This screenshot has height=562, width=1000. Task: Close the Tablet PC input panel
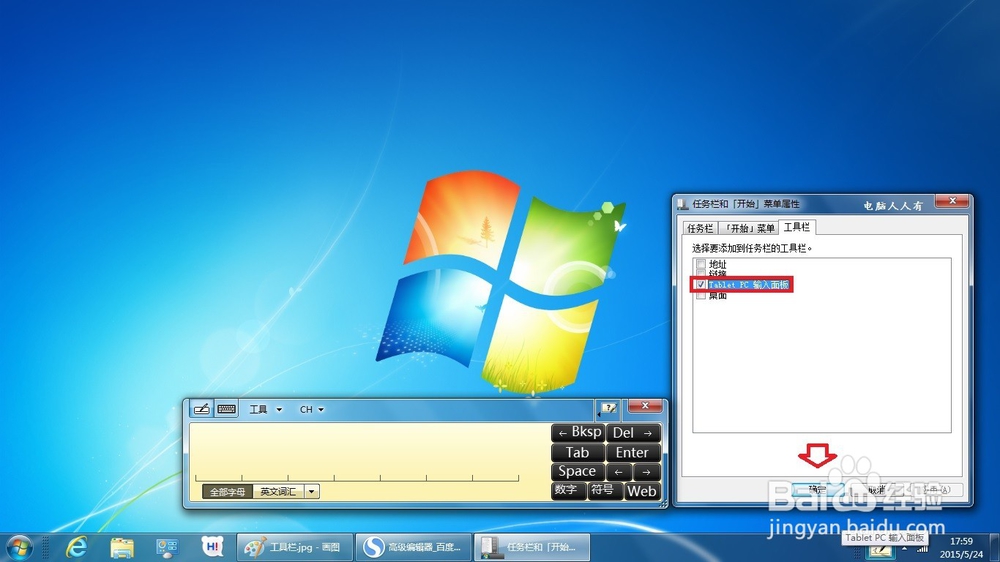[x=645, y=406]
